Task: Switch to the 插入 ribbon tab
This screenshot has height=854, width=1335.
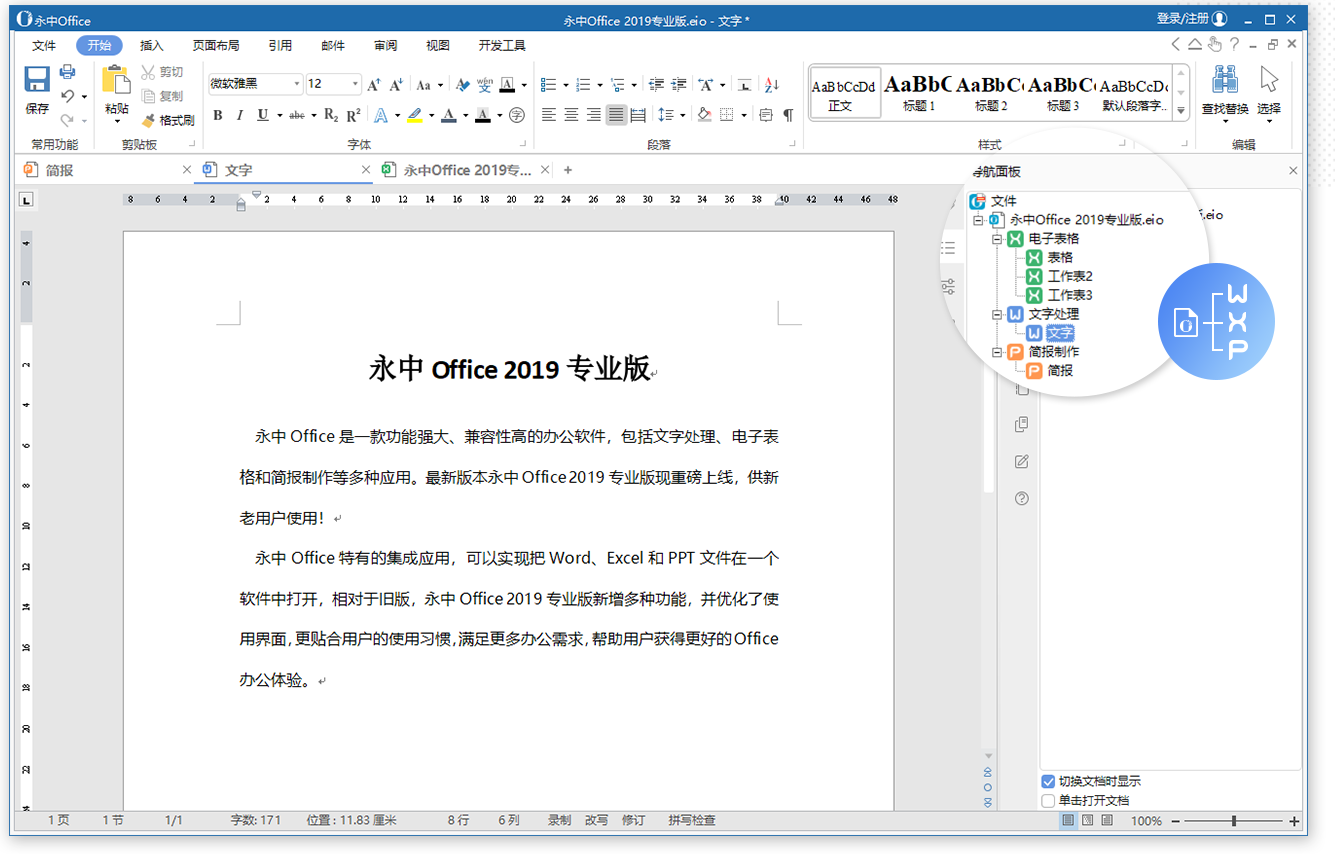Action: pyautogui.click(x=151, y=45)
